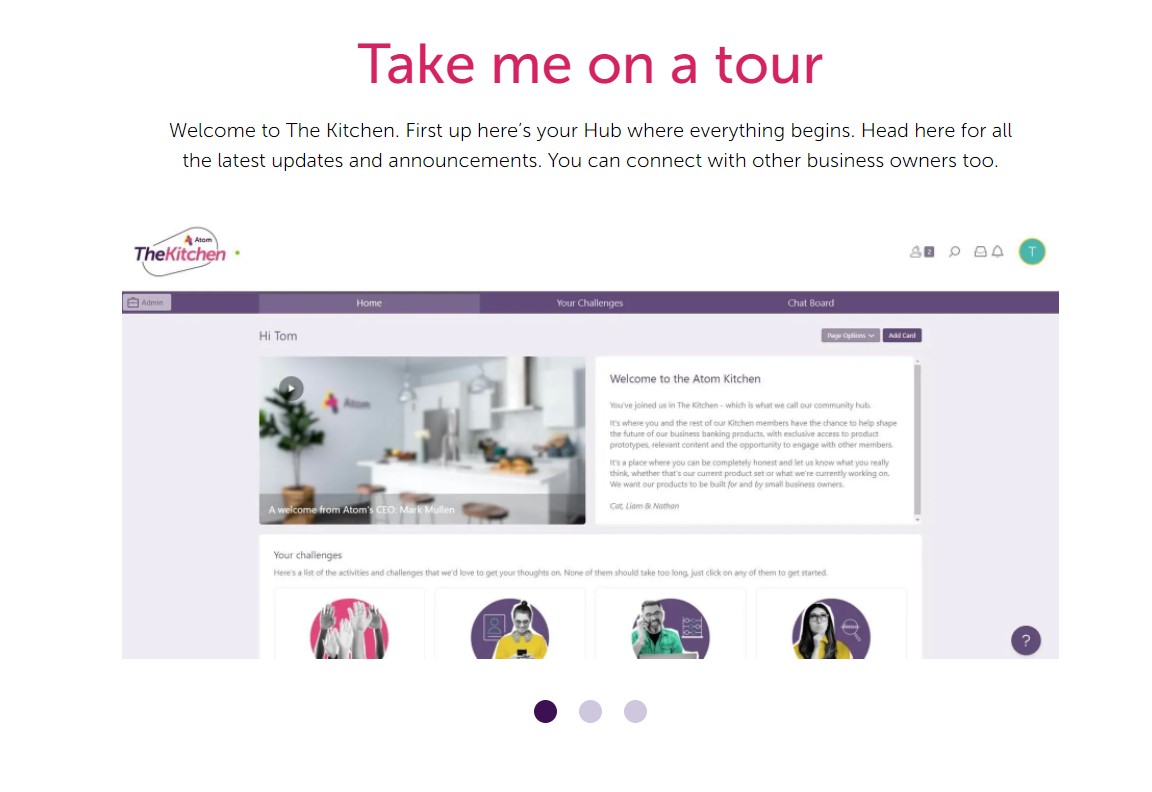This screenshot has height=792, width=1152.
Task: Click the Admin briefcase button
Action: tap(147, 303)
